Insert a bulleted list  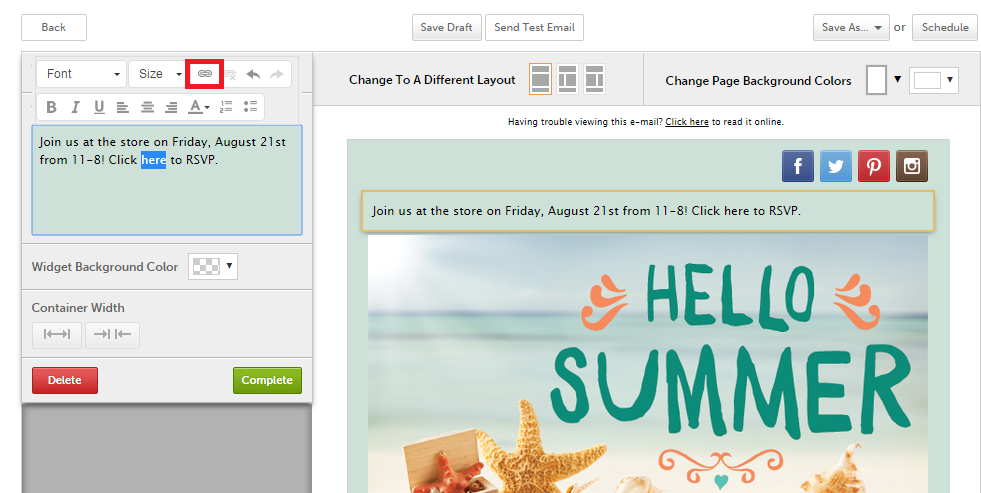[x=250, y=107]
